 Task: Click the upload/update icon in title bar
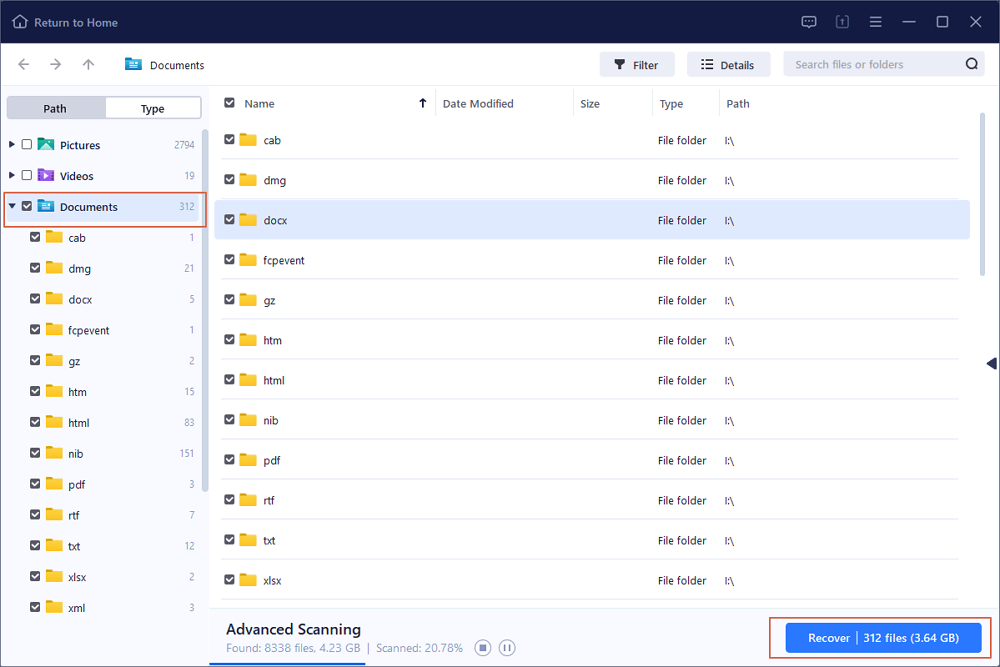tap(842, 22)
